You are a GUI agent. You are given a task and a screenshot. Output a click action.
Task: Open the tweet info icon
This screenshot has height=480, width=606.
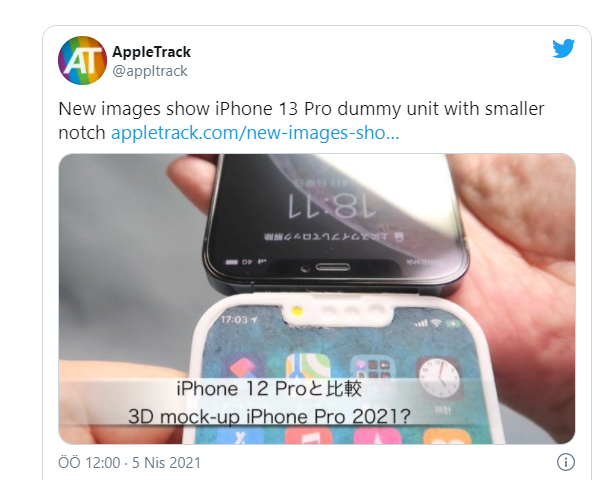[x=566, y=462]
